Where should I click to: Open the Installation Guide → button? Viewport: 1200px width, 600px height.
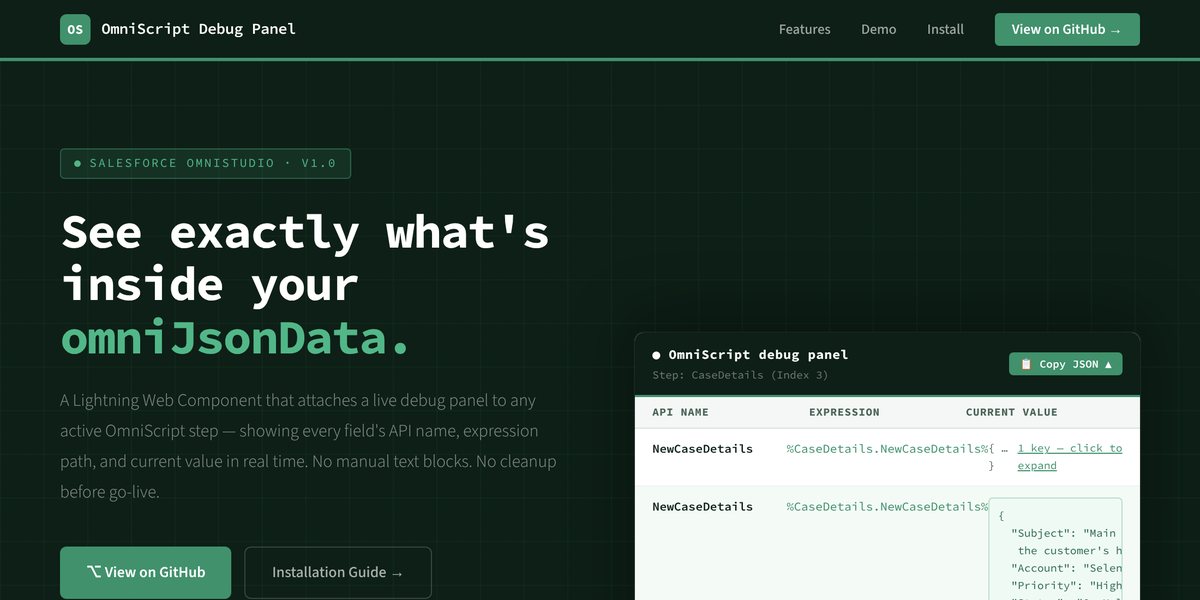338,572
